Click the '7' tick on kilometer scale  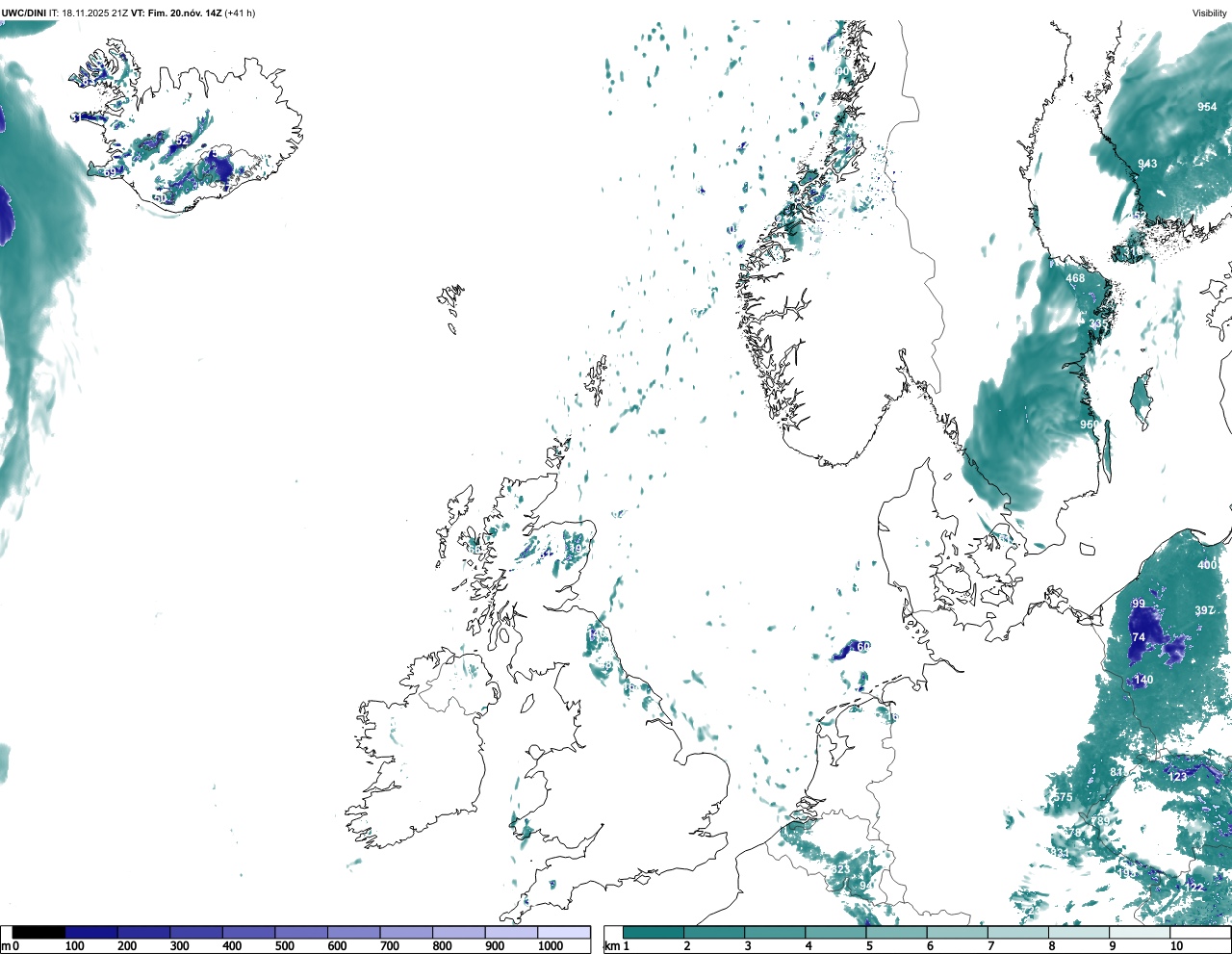coord(990,946)
